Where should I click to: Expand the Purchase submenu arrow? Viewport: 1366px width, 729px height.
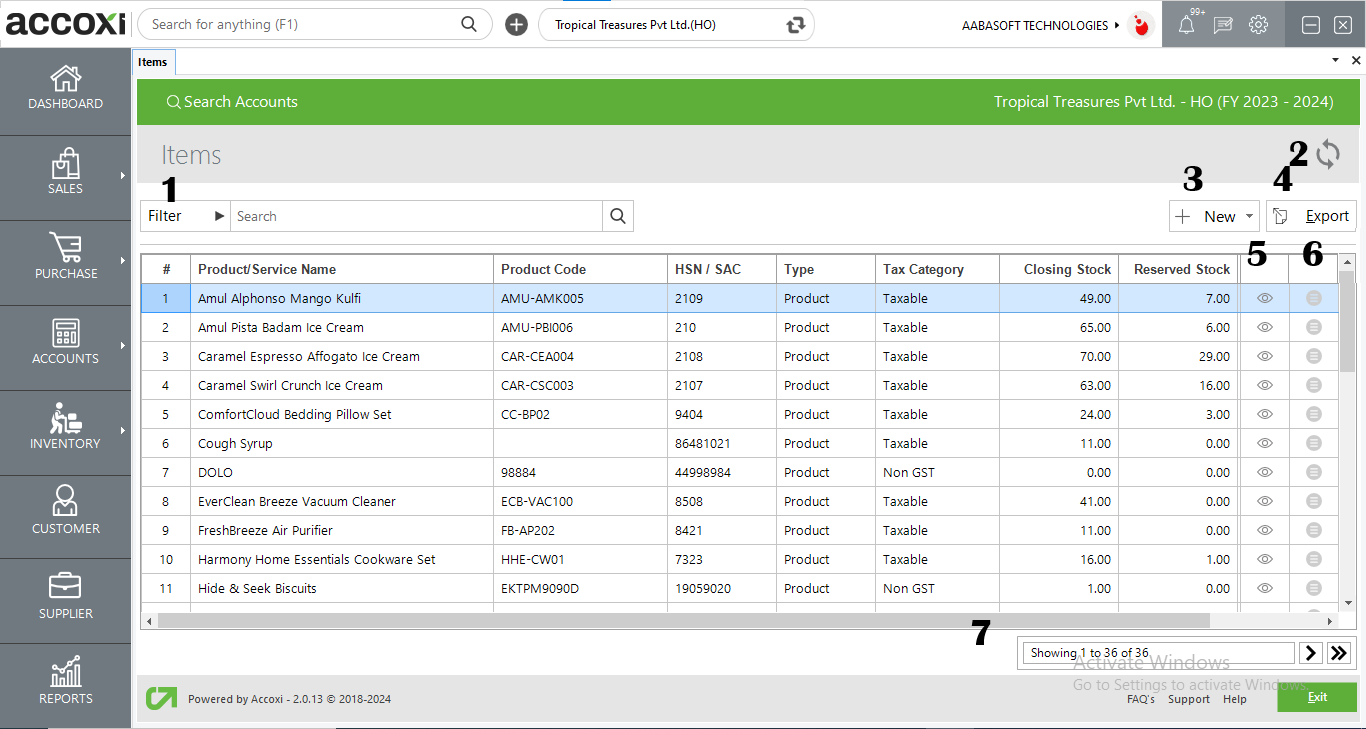pos(122,261)
